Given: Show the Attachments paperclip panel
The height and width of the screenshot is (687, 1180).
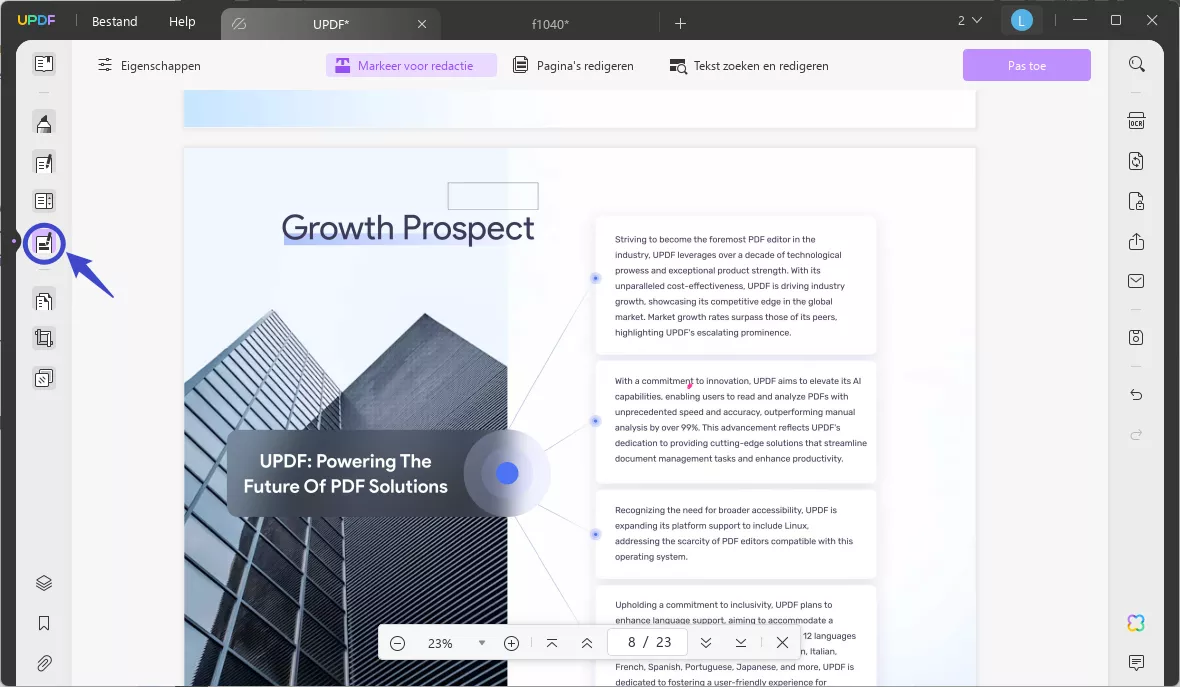Looking at the screenshot, I should pos(44,663).
